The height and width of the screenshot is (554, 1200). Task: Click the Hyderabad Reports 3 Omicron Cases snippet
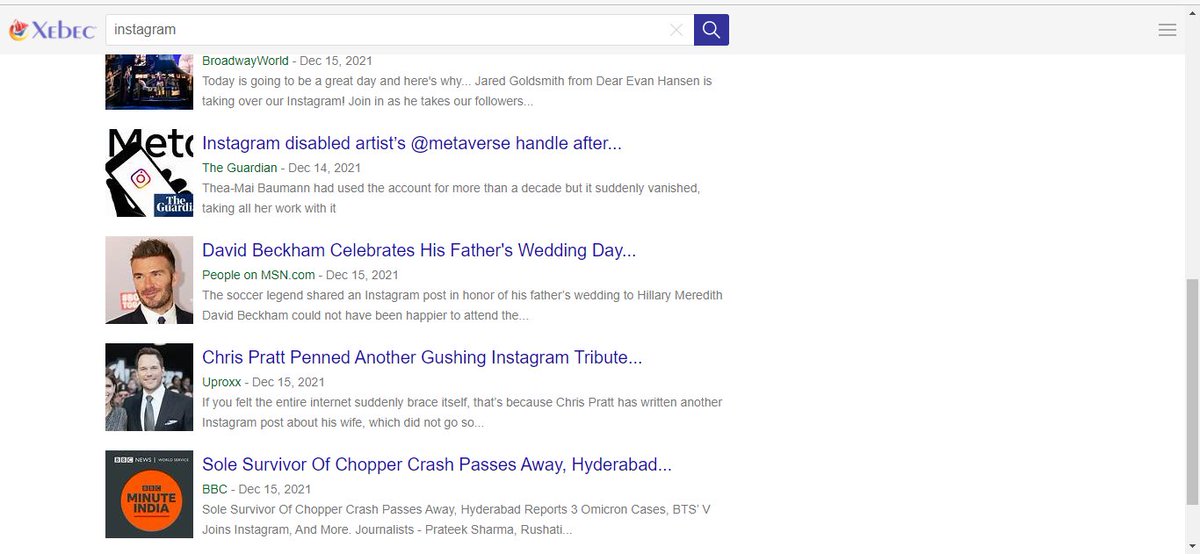tap(456, 519)
